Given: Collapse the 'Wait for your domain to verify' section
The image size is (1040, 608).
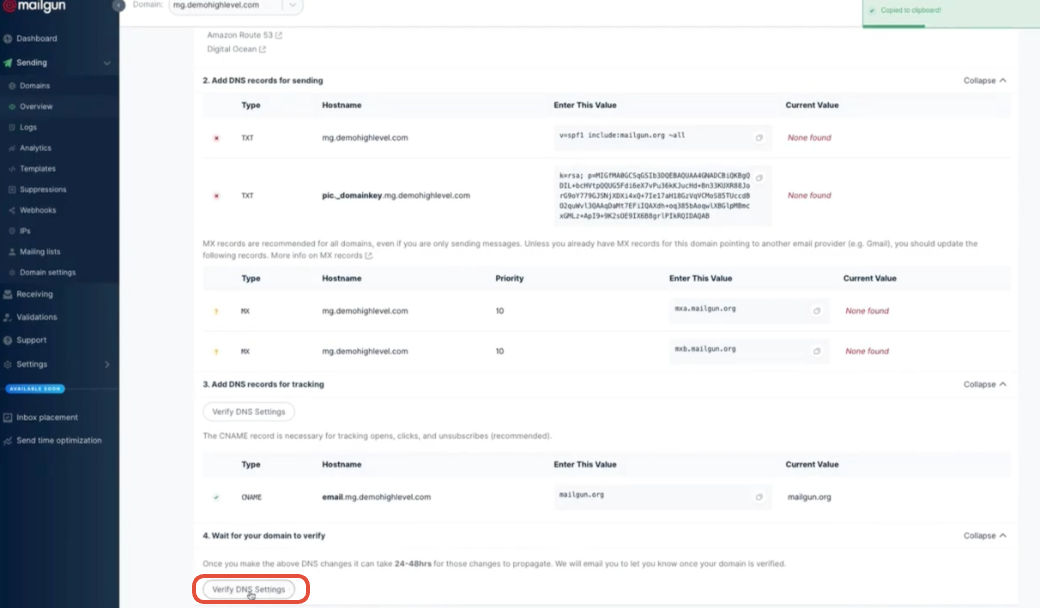Looking at the screenshot, I should pyautogui.click(x=983, y=535).
